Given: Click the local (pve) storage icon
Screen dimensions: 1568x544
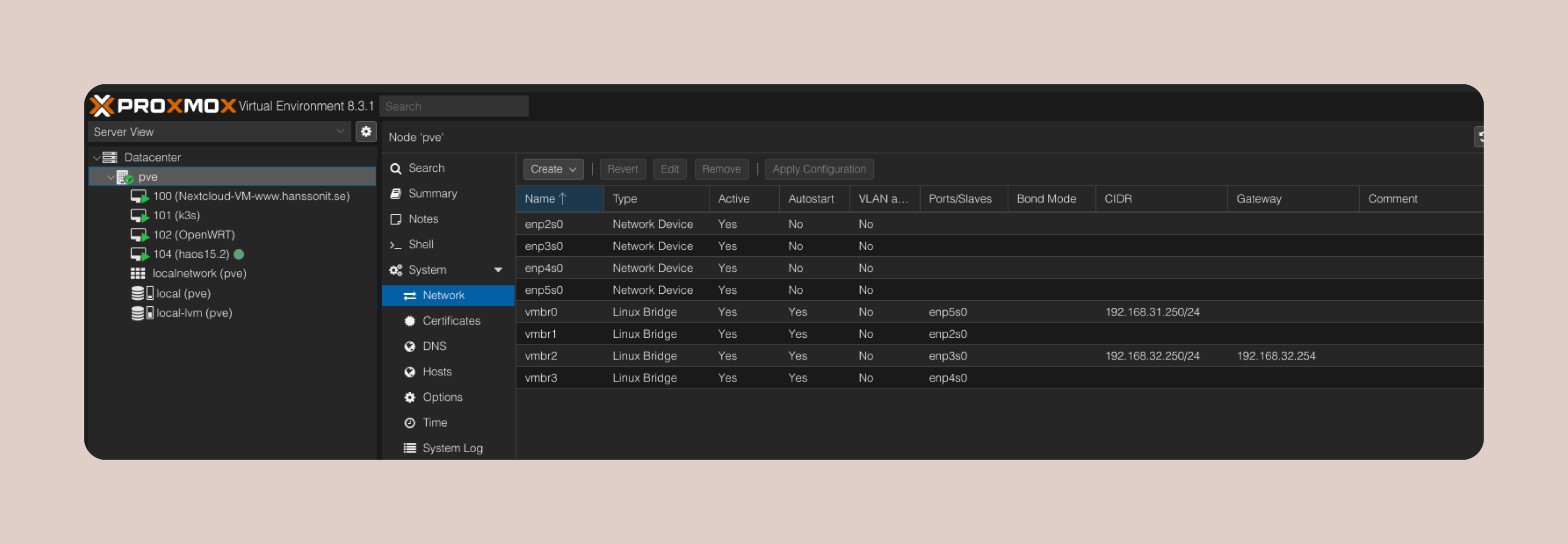Looking at the screenshot, I should tap(142, 293).
